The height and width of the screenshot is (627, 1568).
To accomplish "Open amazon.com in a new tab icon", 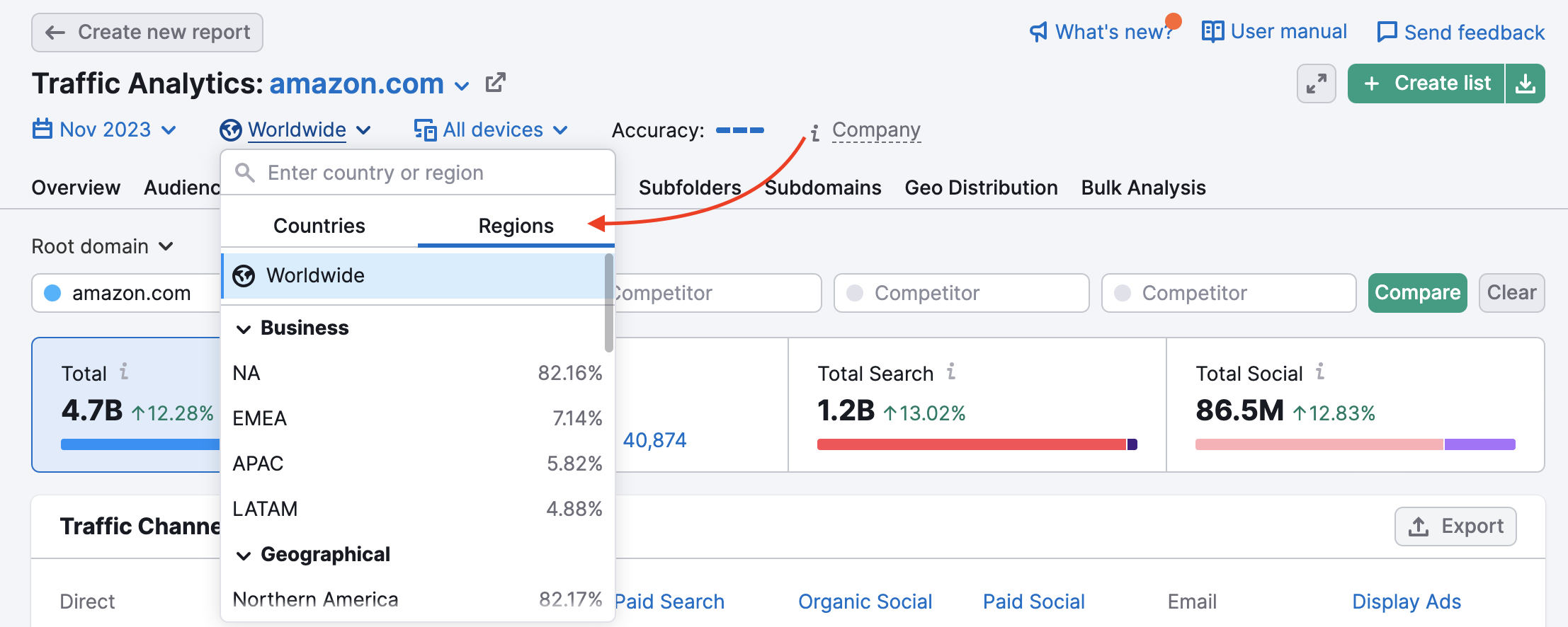I will click(x=495, y=83).
